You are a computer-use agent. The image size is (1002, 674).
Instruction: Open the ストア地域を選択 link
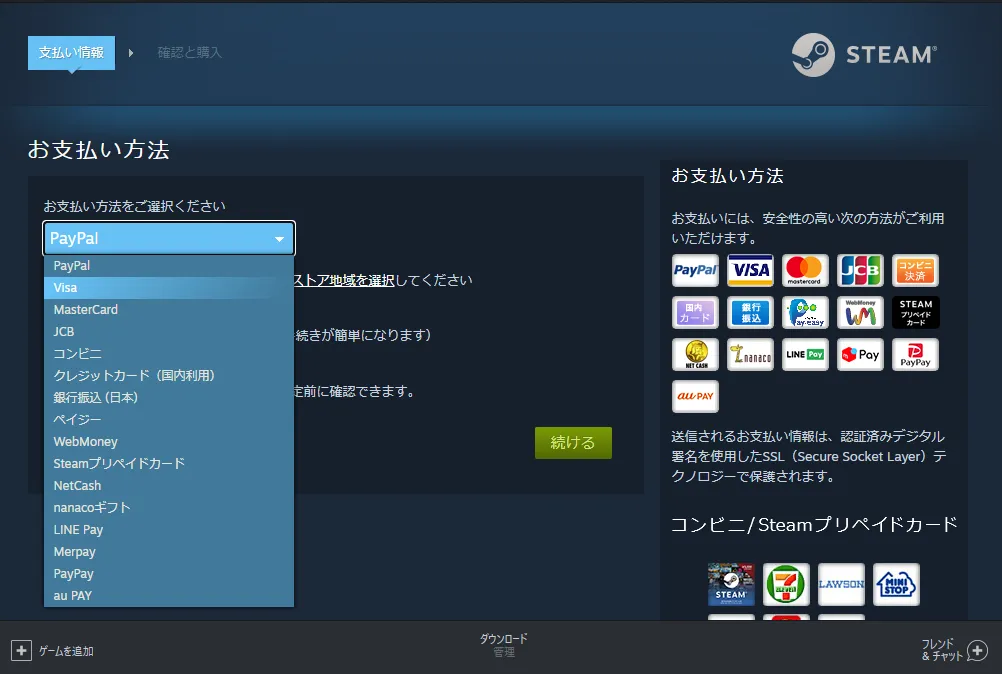pos(344,280)
